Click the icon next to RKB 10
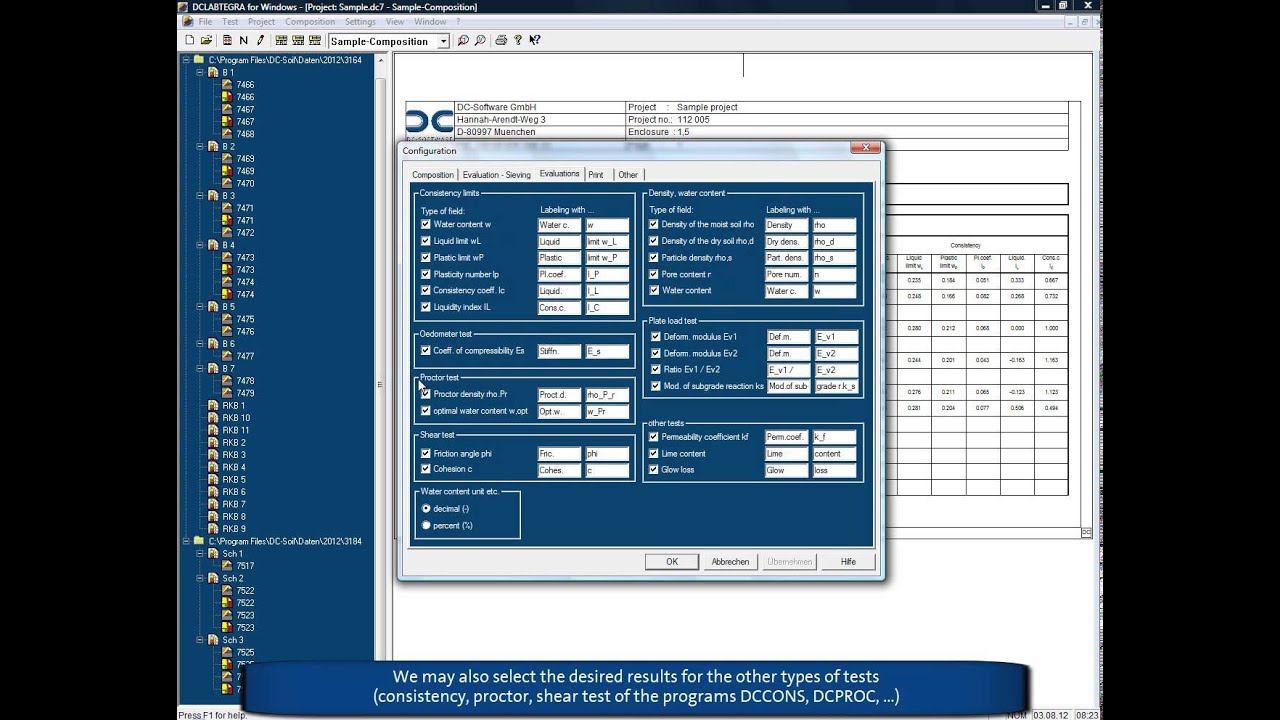1280x720 pixels. click(213, 418)
